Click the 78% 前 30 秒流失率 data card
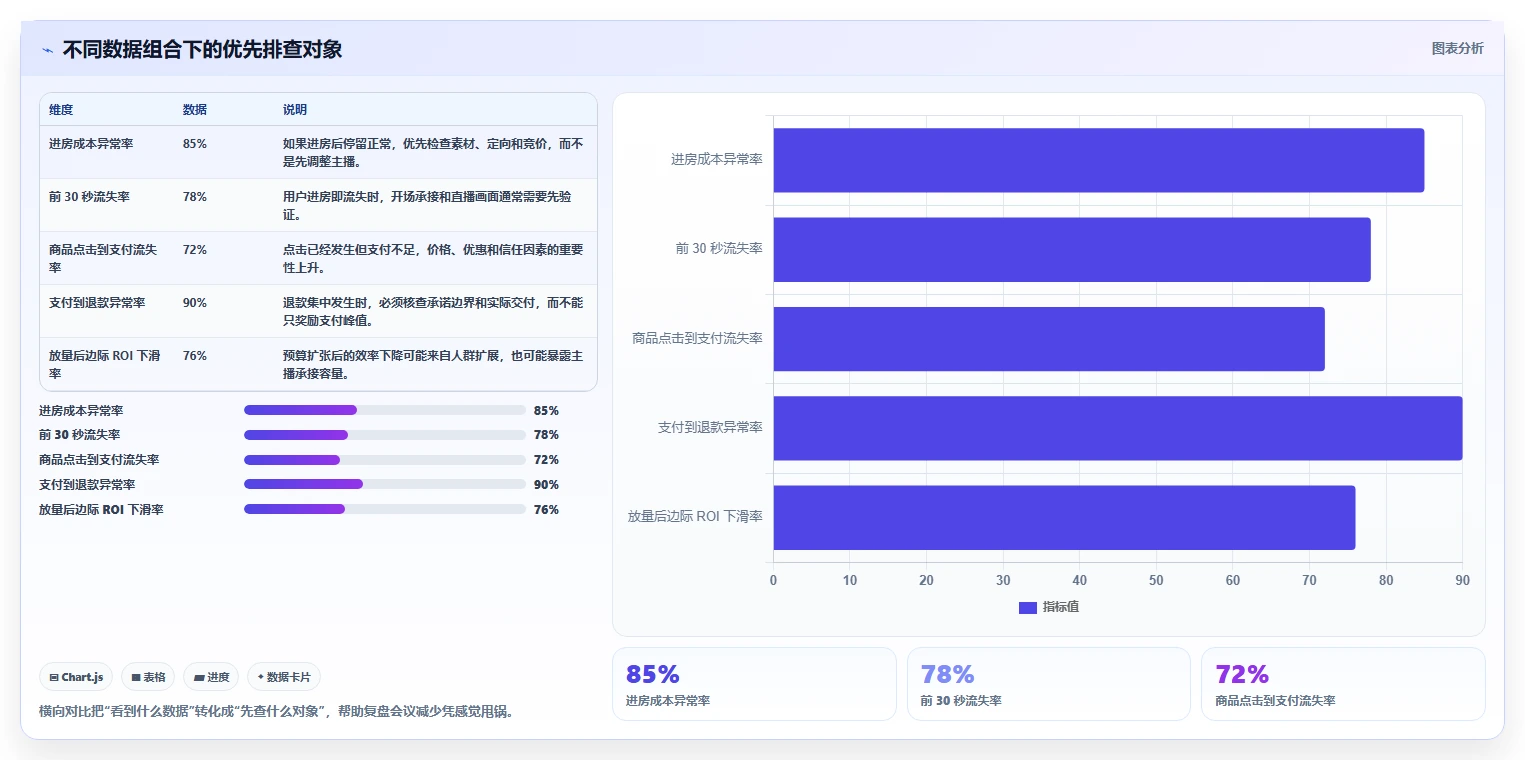The height and width of the screenshot is (760, 1525). 1049,684
